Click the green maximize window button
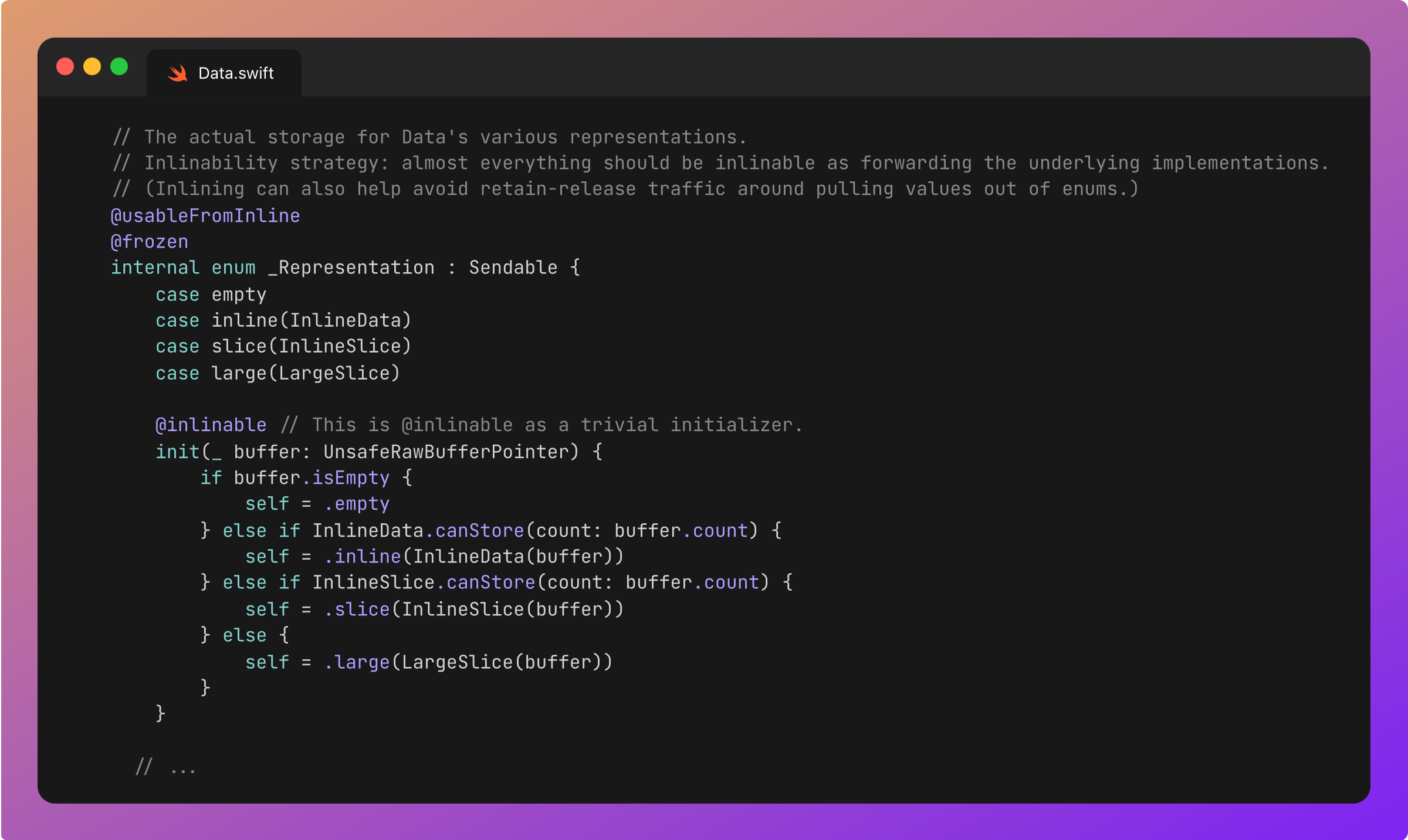This screenshot has height=840, width=1408. click(119, 66)
